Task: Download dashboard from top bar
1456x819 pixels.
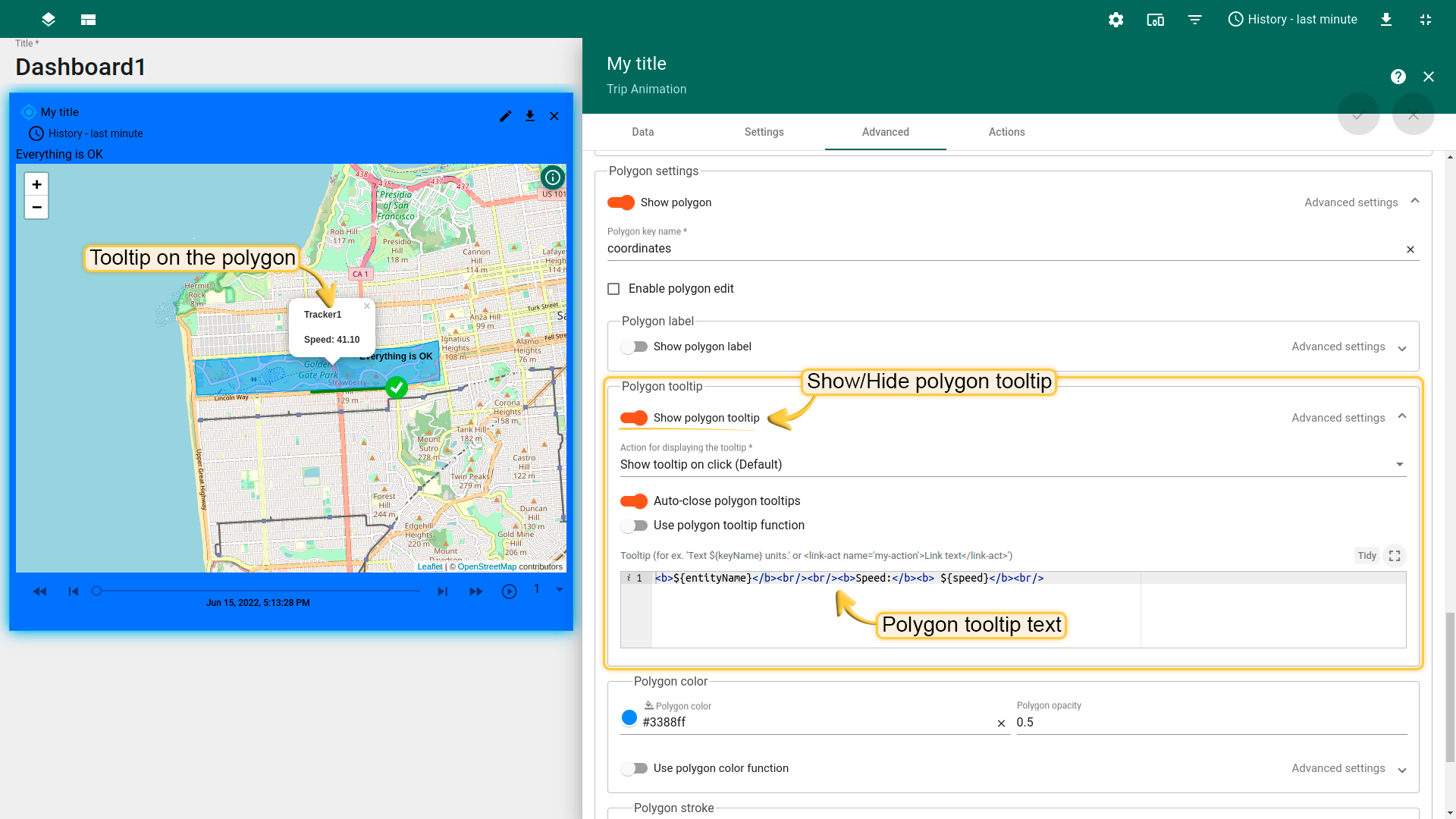Action: [1385, 20]
